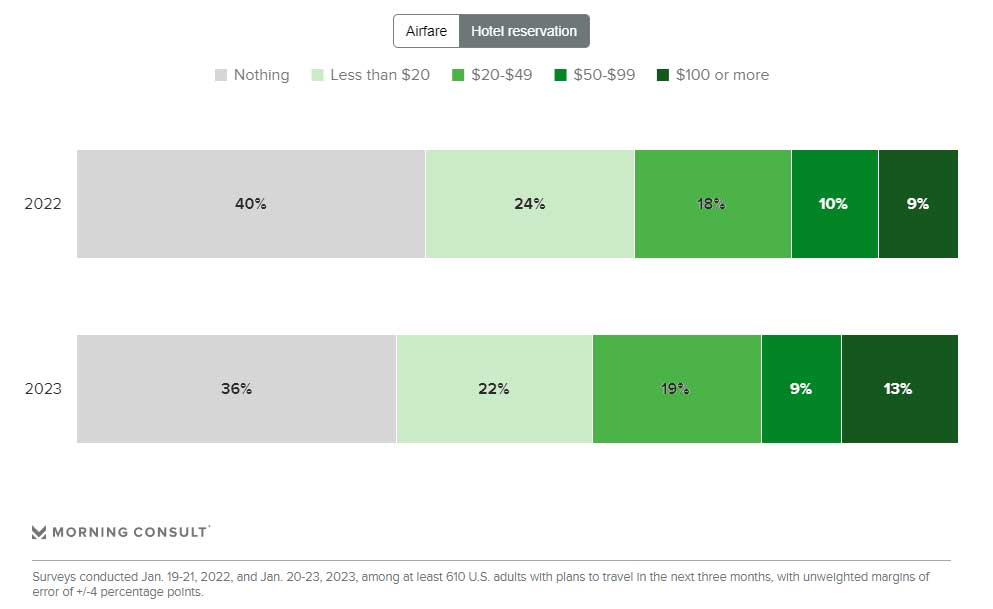
Task: Toggle the $100 or more legend label
Action: [722, 75]
